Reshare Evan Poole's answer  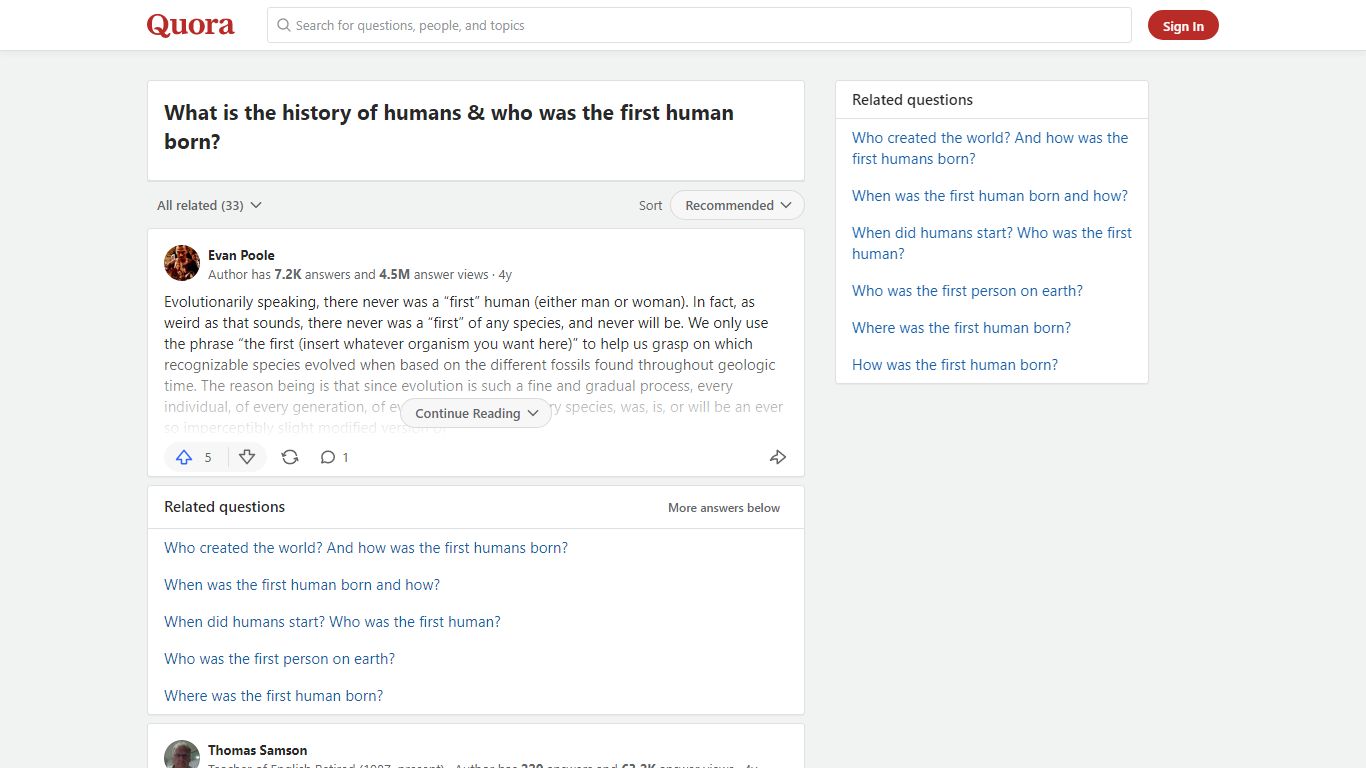(x=290, y=457)
